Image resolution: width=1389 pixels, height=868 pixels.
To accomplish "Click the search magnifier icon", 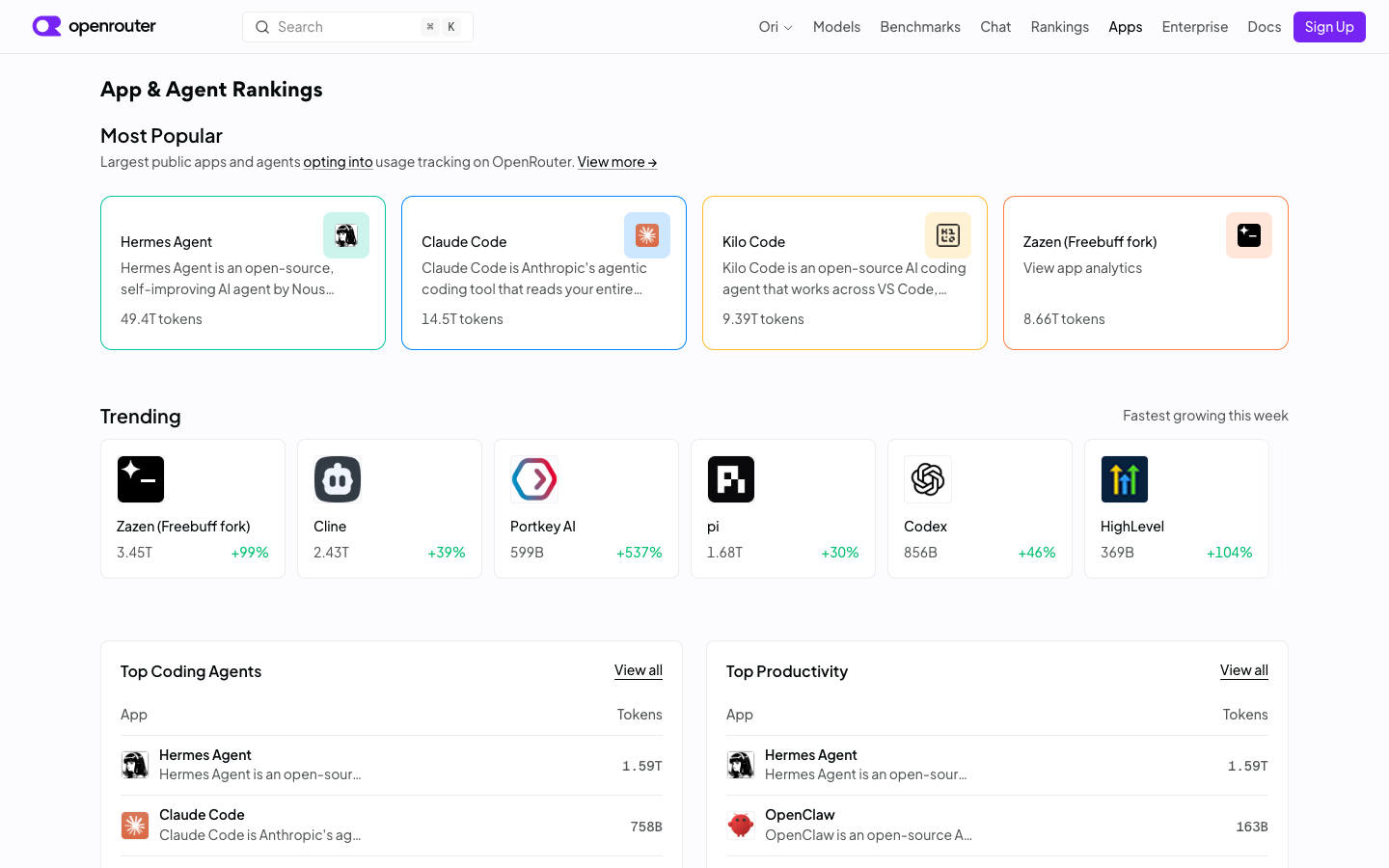I will click(262, 27).
